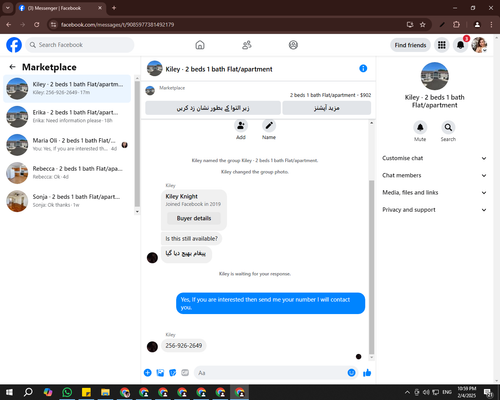This screenshot has width=500, height=400.
Task: Click the Buyer details button
Action: [x=194, y=218]
